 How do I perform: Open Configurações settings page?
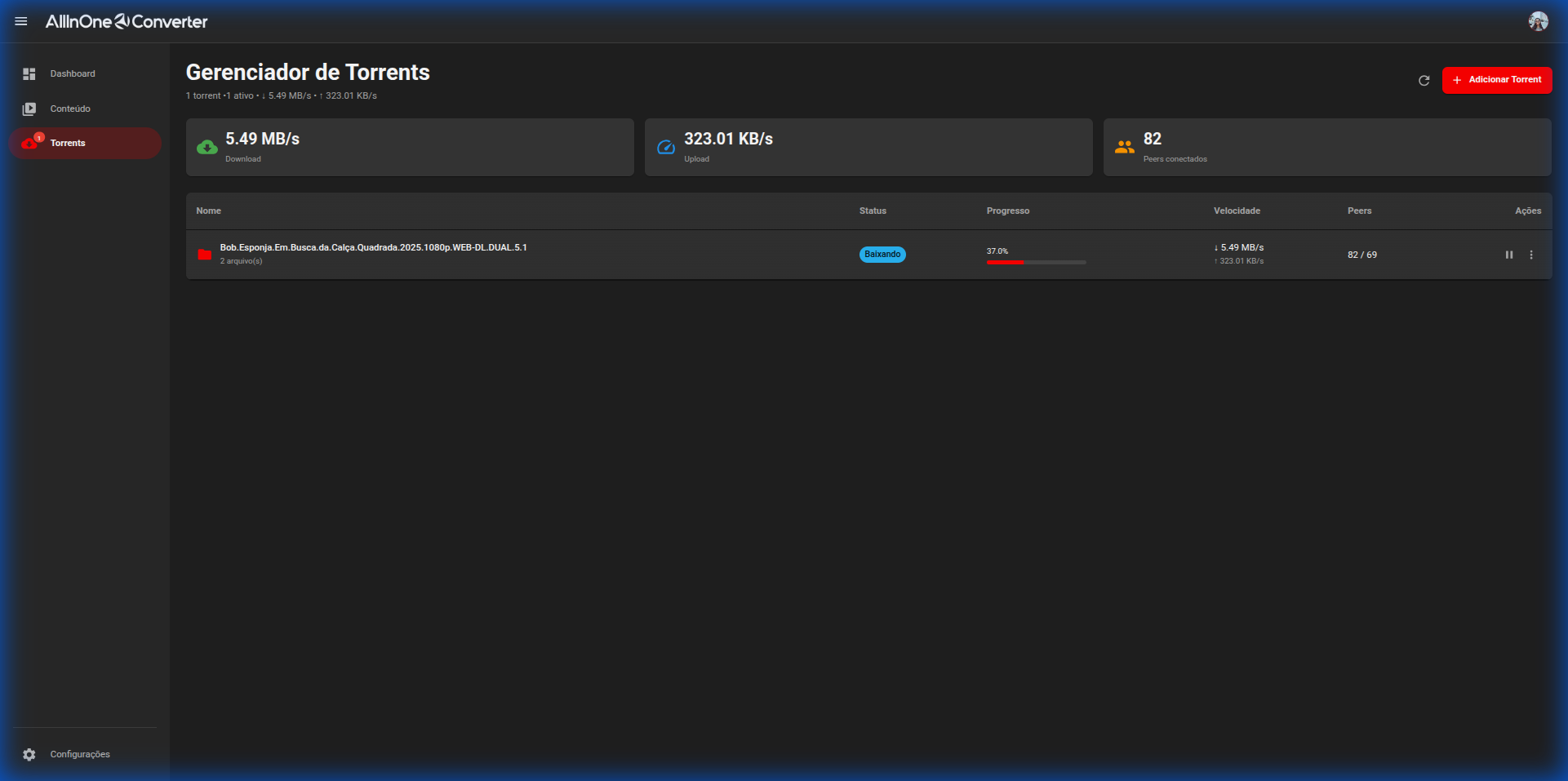pyautogui.click(x=79, y=754)
